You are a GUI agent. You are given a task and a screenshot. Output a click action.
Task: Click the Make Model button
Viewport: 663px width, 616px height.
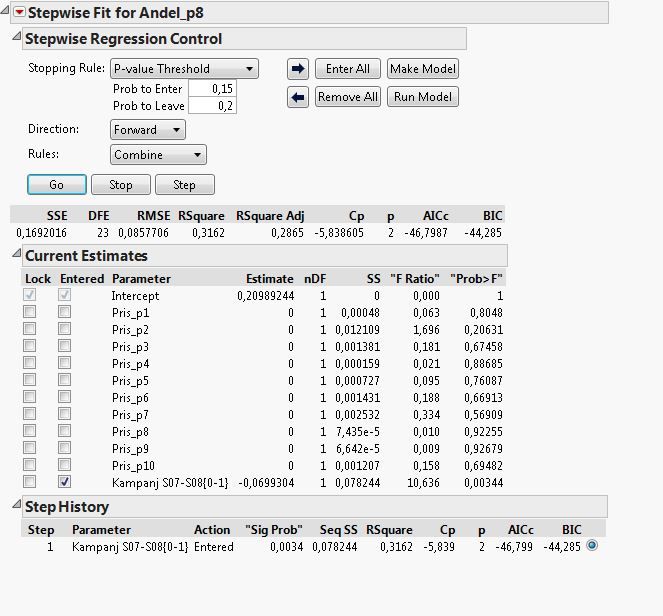pos(423,68)
